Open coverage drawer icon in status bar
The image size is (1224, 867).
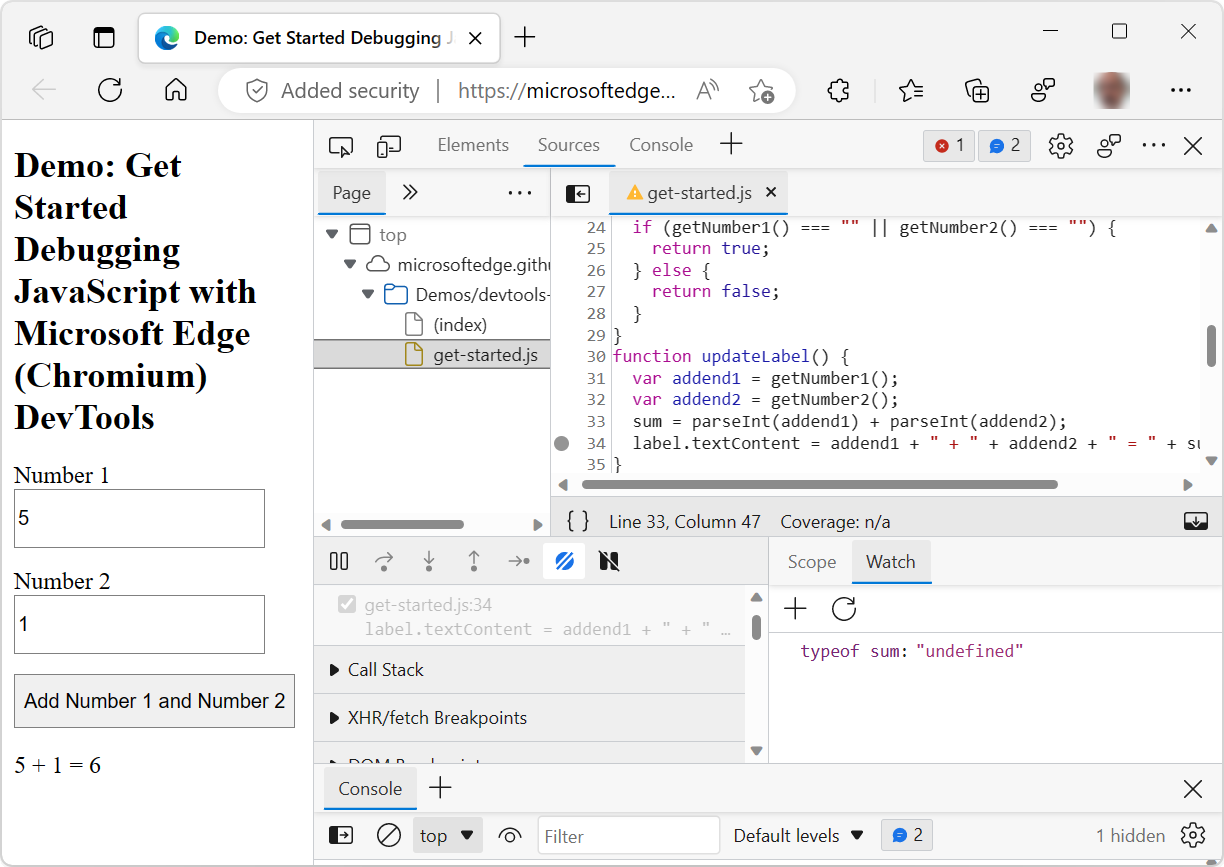[x=1196, y=521]
